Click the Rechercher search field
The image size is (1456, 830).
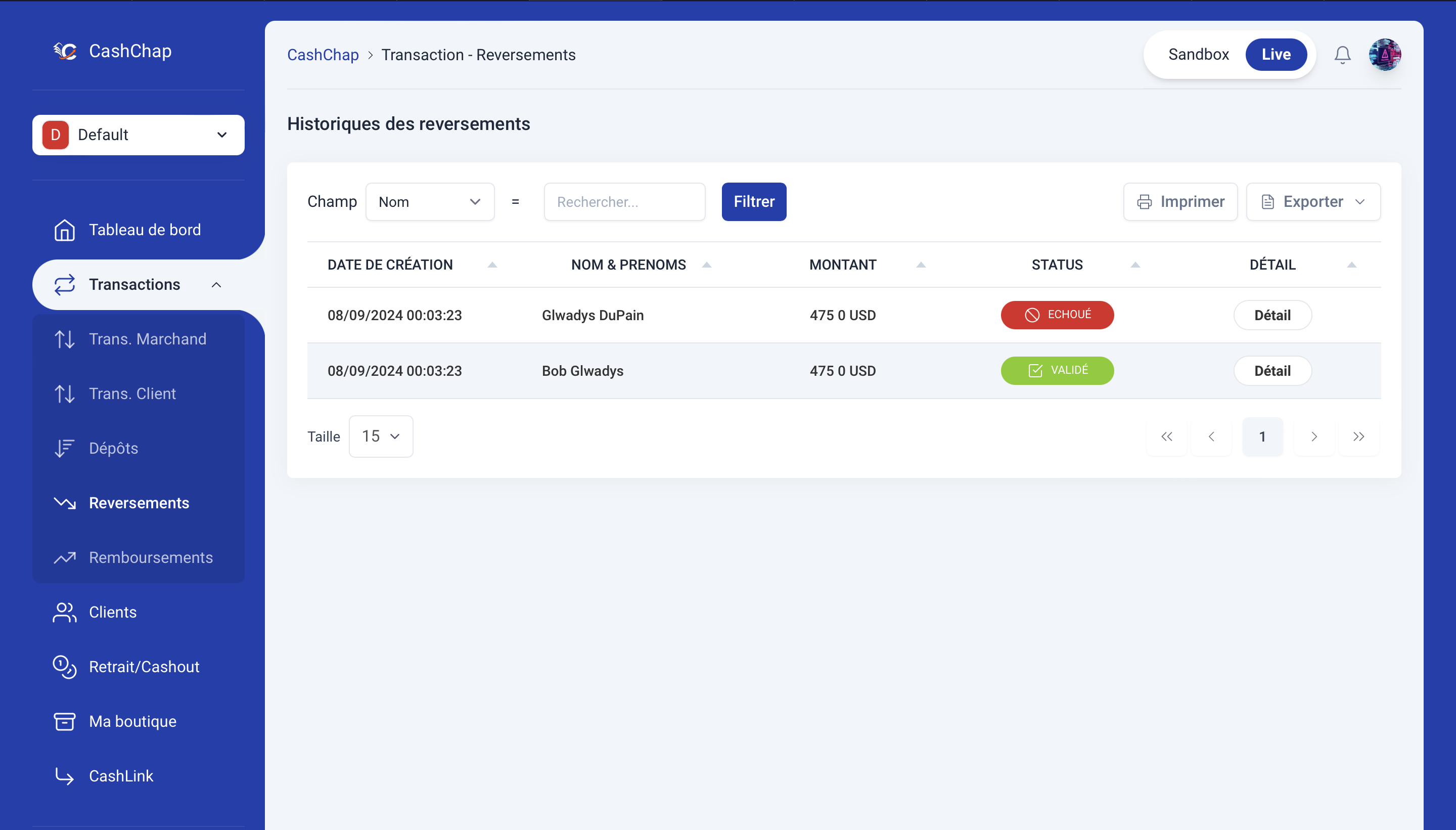[624, 202]
